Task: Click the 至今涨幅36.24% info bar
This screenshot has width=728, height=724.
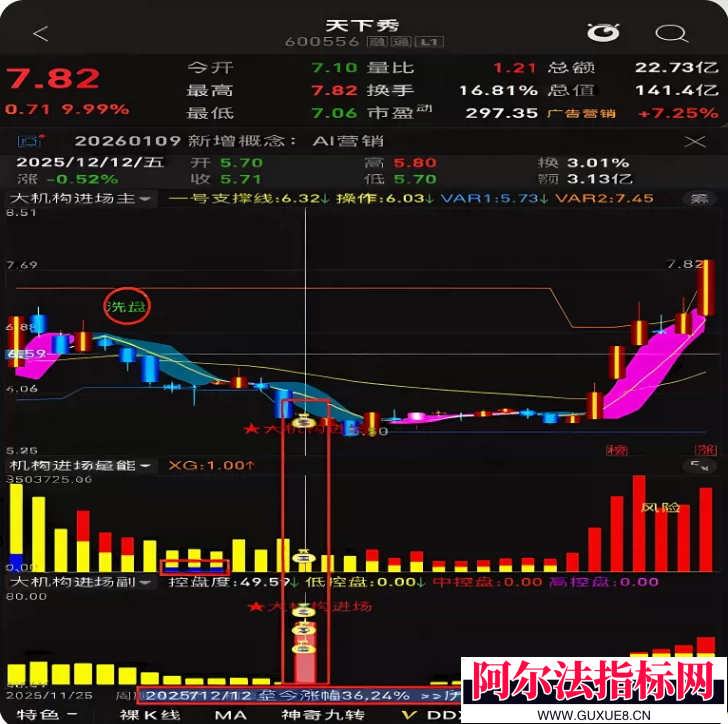Action: pos(300,696)
